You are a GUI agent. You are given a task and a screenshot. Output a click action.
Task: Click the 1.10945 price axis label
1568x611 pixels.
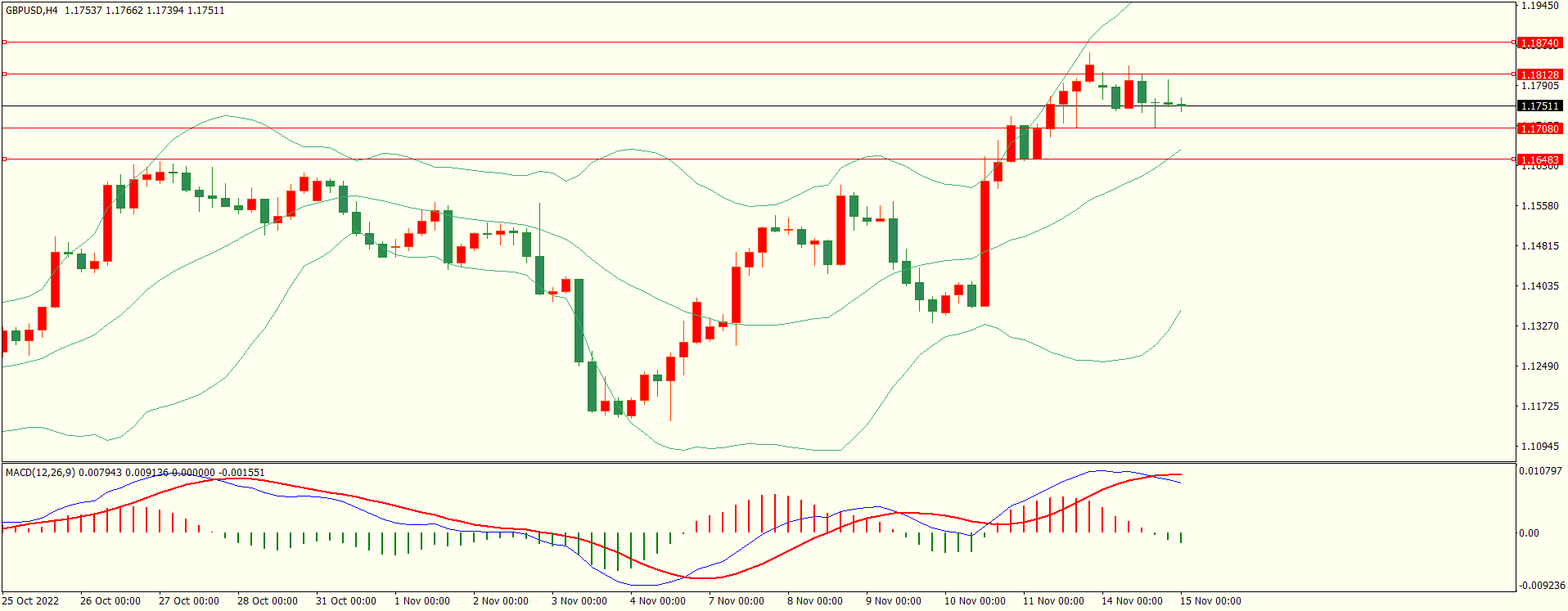pos(1539,447)
